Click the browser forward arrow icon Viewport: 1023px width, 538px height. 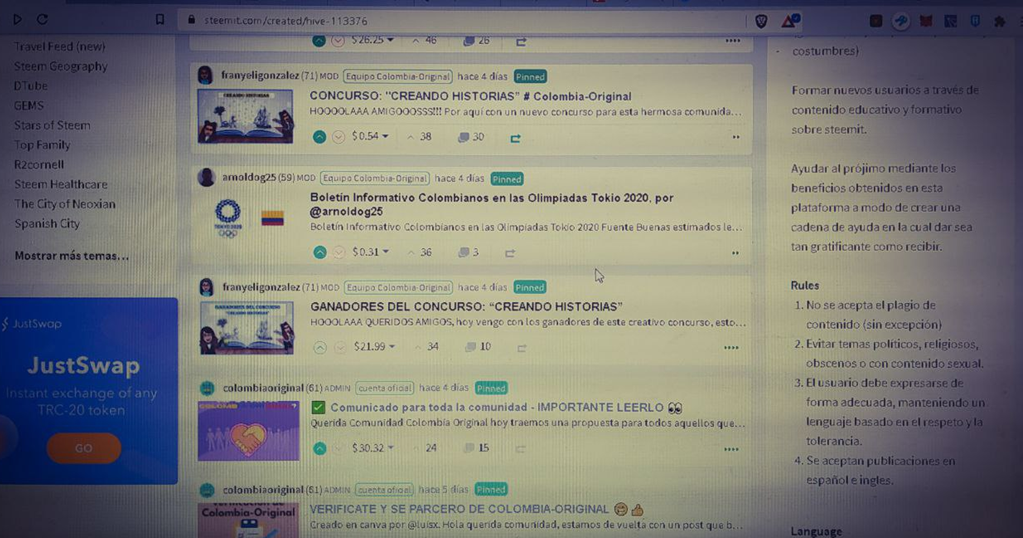coord(17,20)
